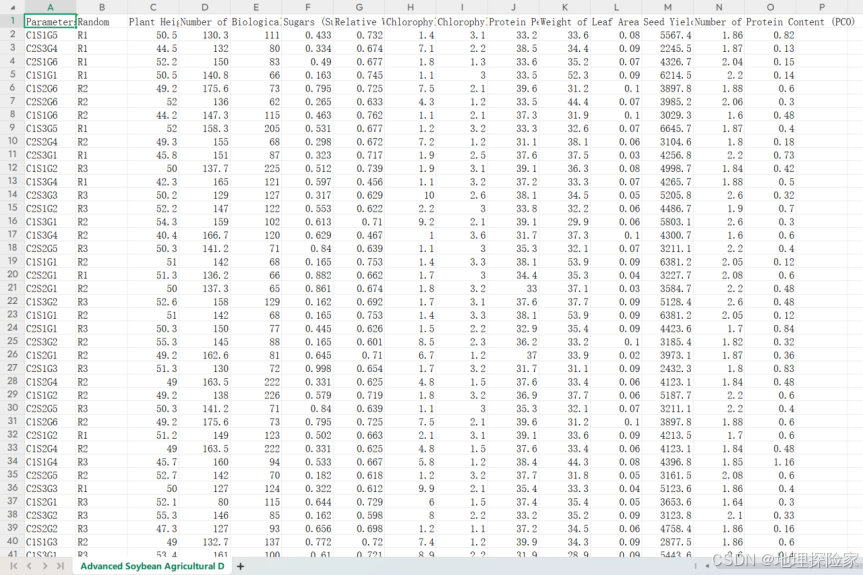Screen dimensions: 863x575
Task: Click chlorophyll value 3.6
Action: (x=462, y=235)
